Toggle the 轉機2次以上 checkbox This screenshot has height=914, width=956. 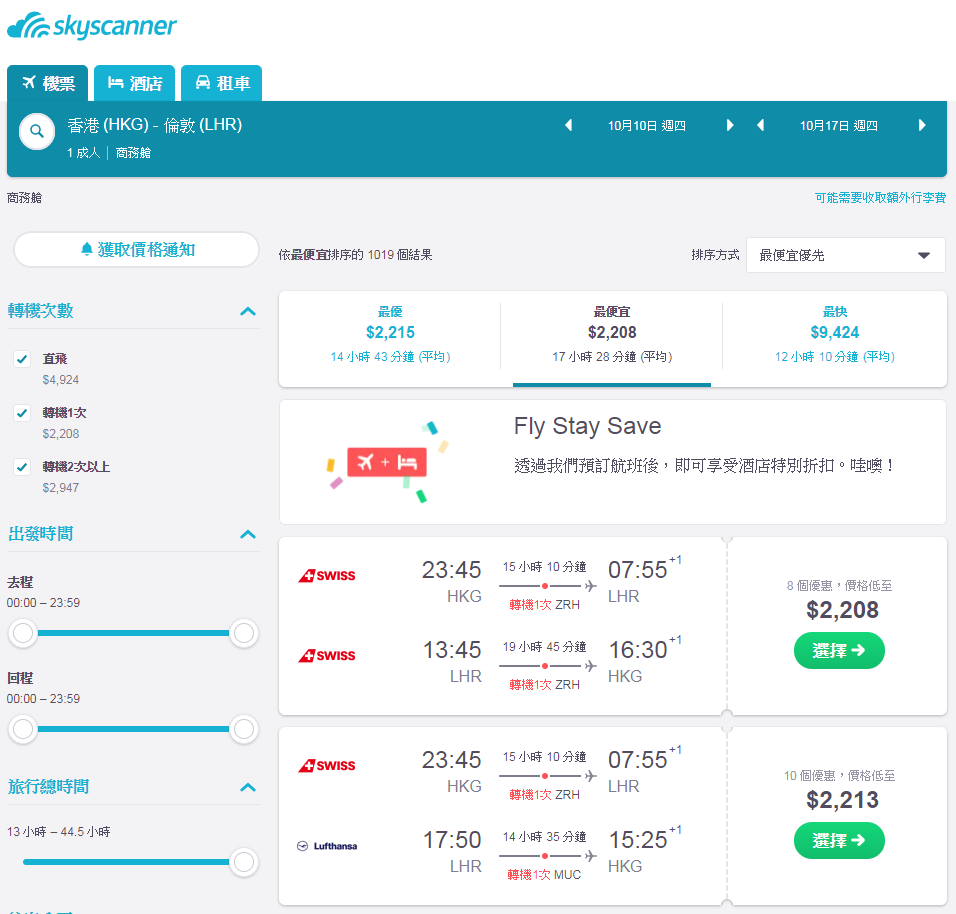(x=22, y=467)
